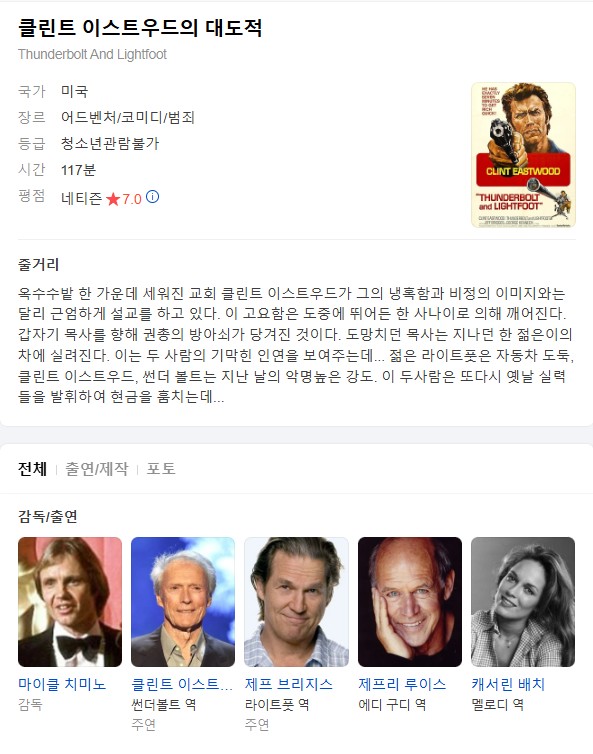Click the movie title 클린트 이스트우드의 대도적

140,28
